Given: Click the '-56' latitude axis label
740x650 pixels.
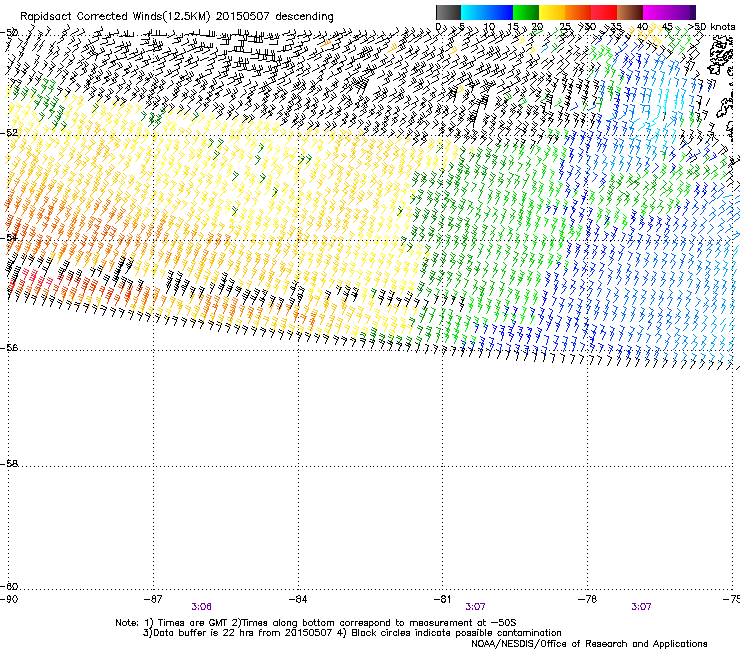Looking at the screenshot, I should point(9,348).
